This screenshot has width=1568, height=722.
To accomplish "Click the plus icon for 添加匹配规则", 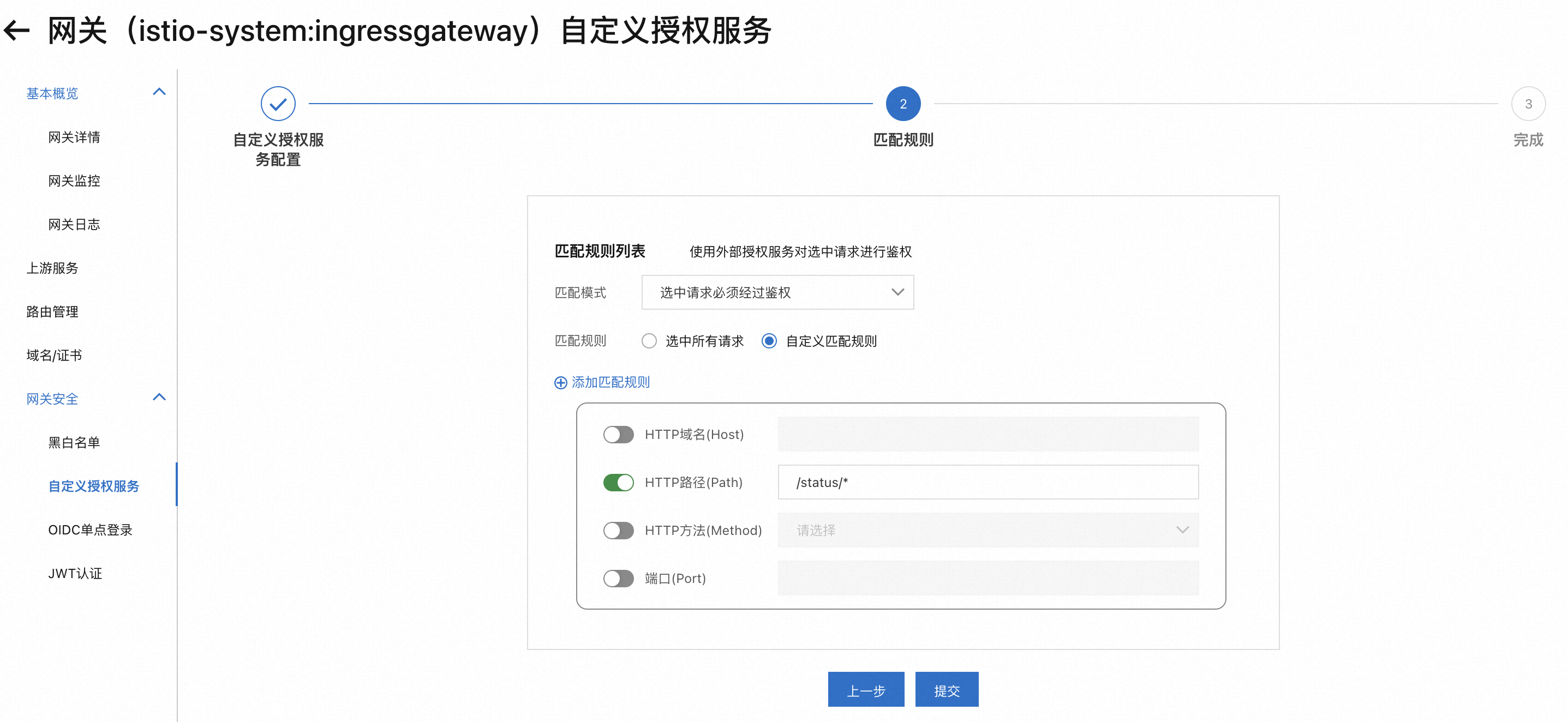I will [560, 383].
